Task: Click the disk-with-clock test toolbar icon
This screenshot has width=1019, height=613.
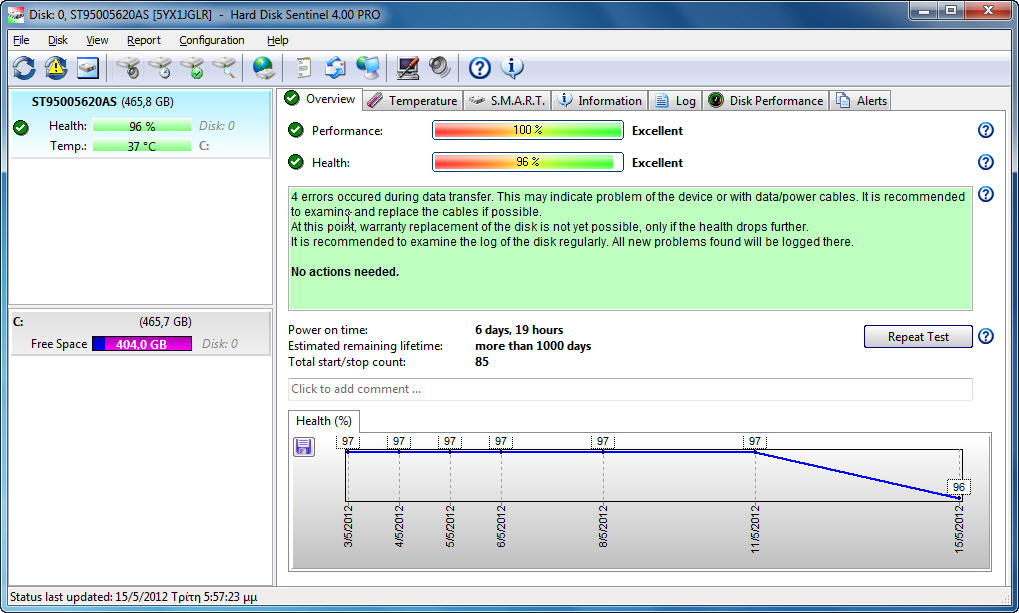Action: click(x=160, y=68)
